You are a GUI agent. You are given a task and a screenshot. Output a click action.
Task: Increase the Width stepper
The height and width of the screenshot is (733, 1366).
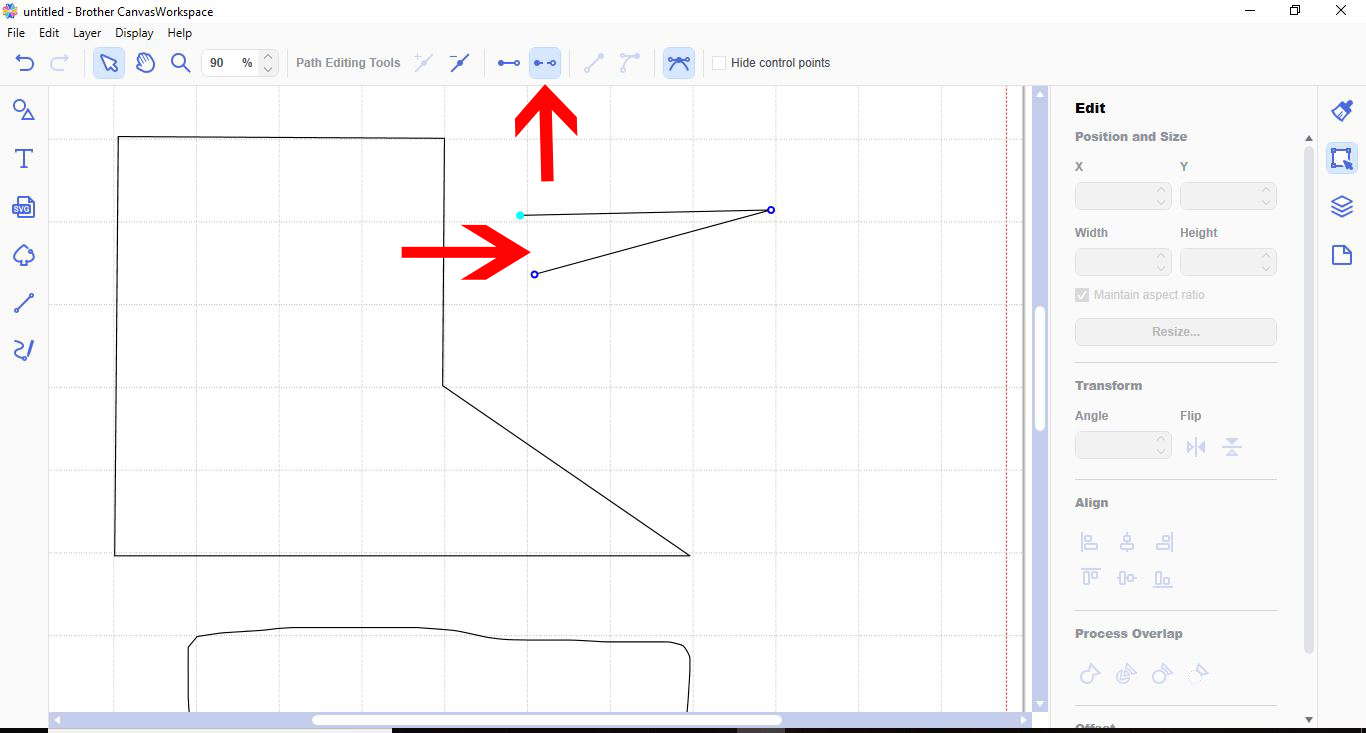[x=1161, y=256]
